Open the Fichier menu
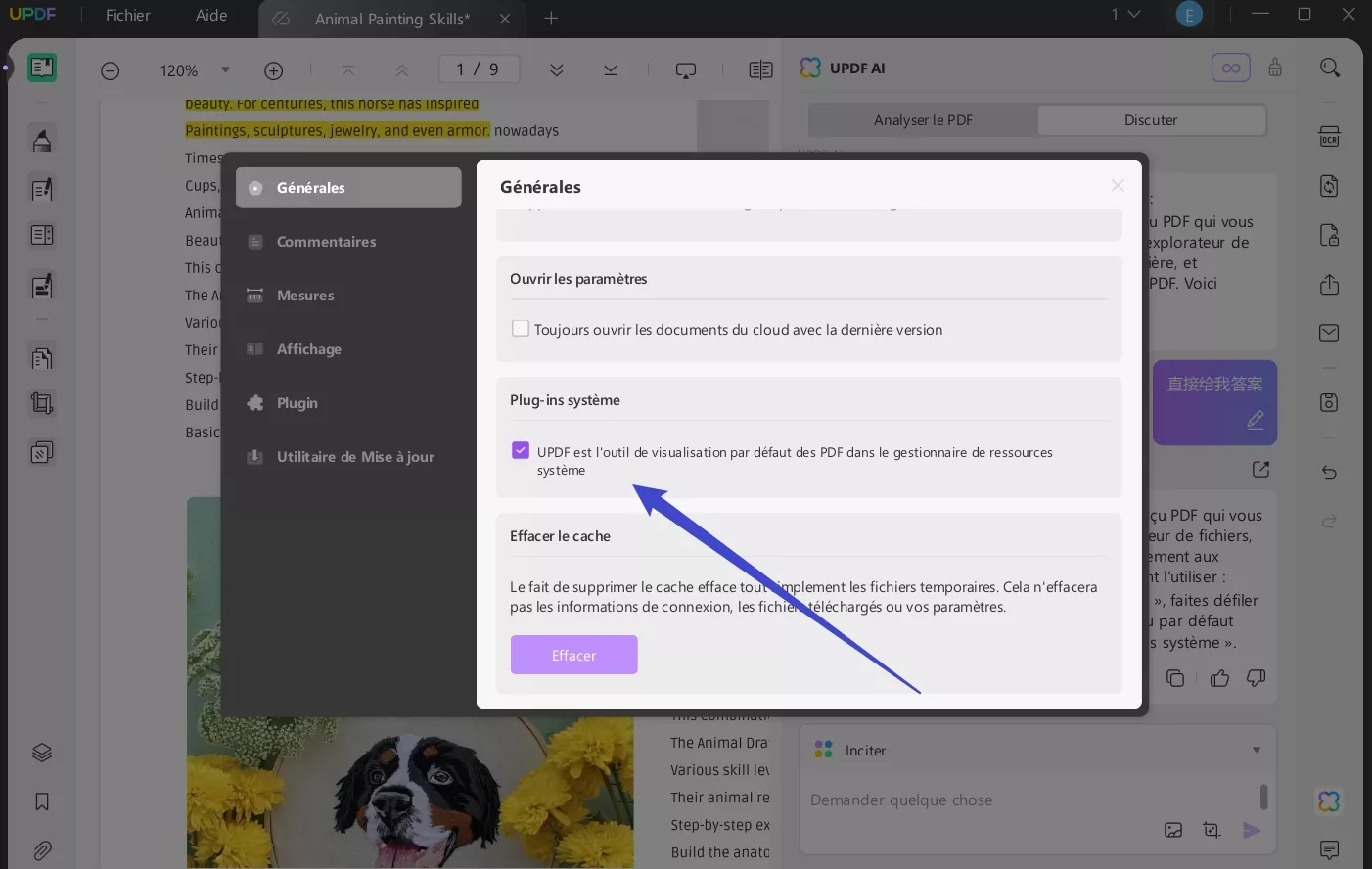The image size is (1372, 869). click(128, 16)
